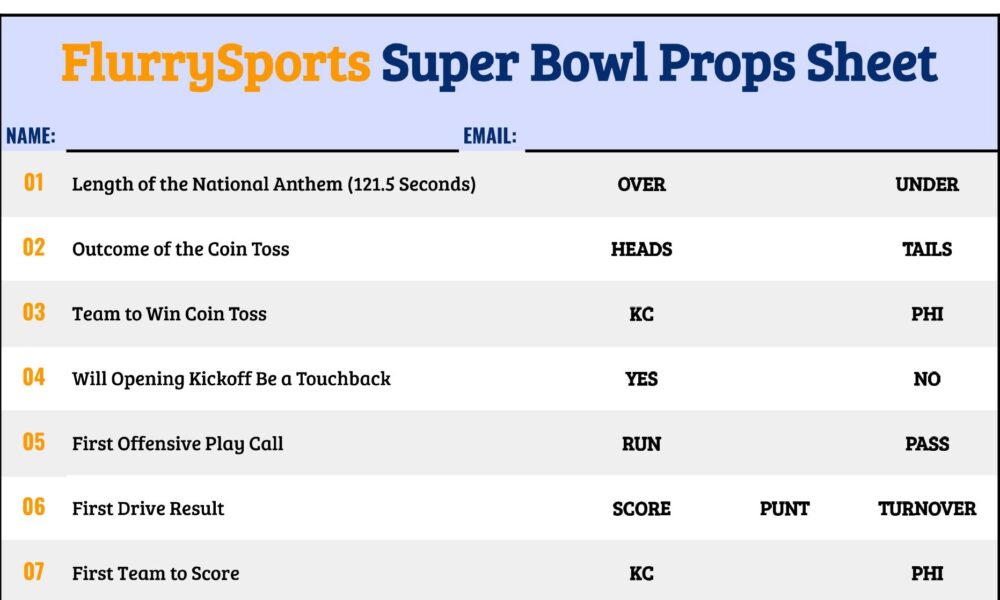Pick KC as first team to score

[x=641, y=574]
